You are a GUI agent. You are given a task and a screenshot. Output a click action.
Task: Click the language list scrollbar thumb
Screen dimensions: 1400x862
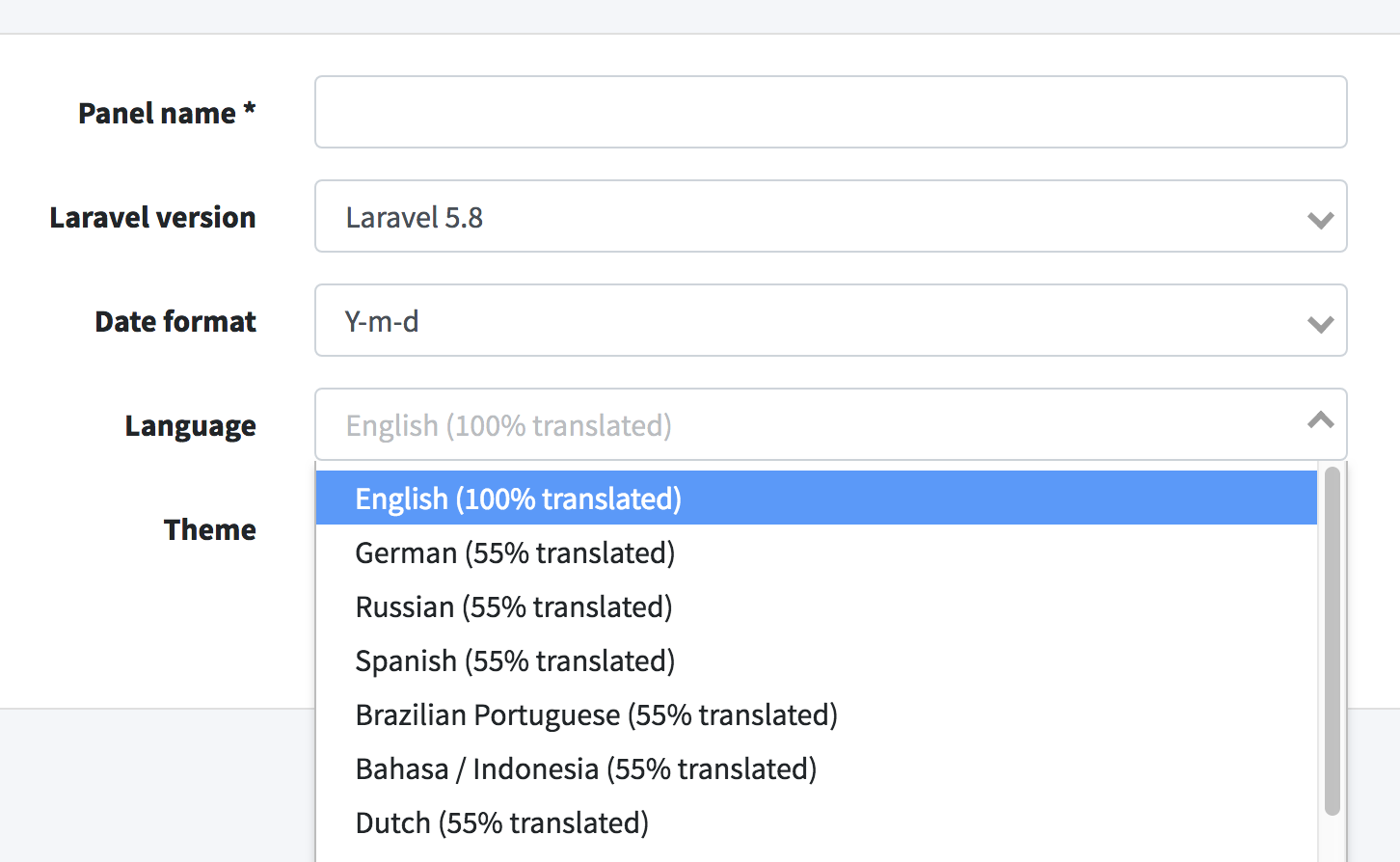[x=1332, y=641]
